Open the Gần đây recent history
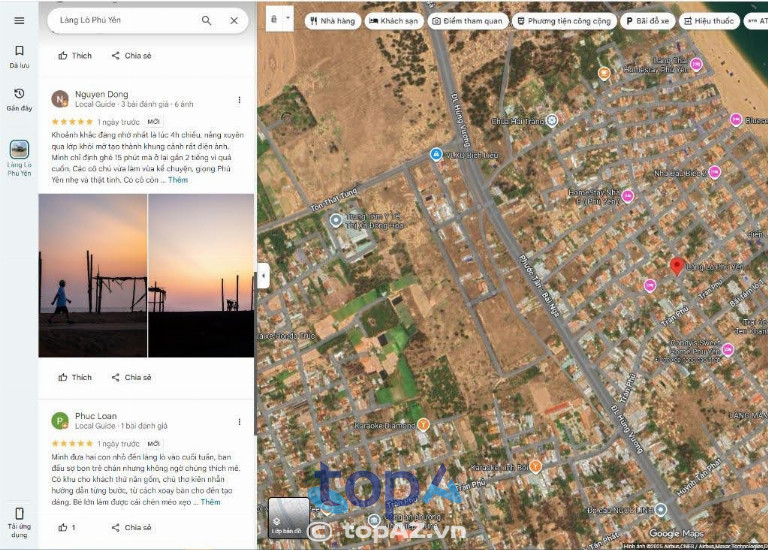 19,99
